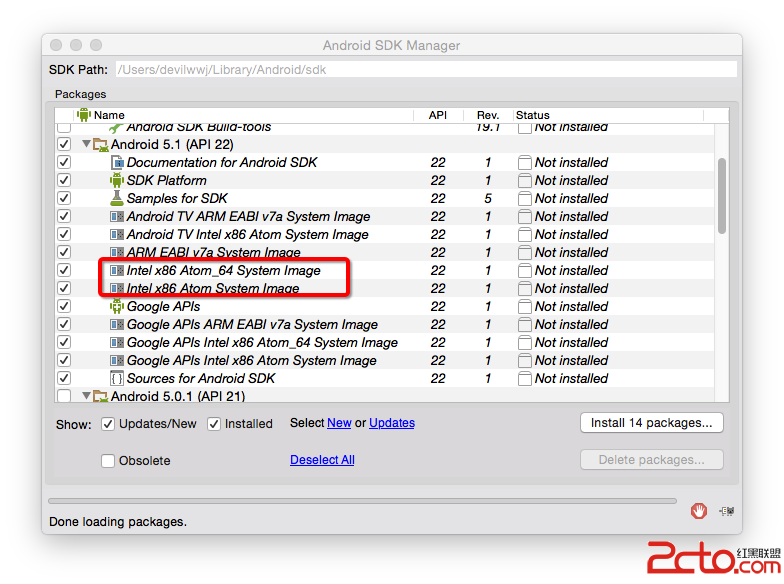Click the Samples for SDK flask icon
Image resolution: width=784 pixels, height=584 pixels.
(x=117, y=198)
